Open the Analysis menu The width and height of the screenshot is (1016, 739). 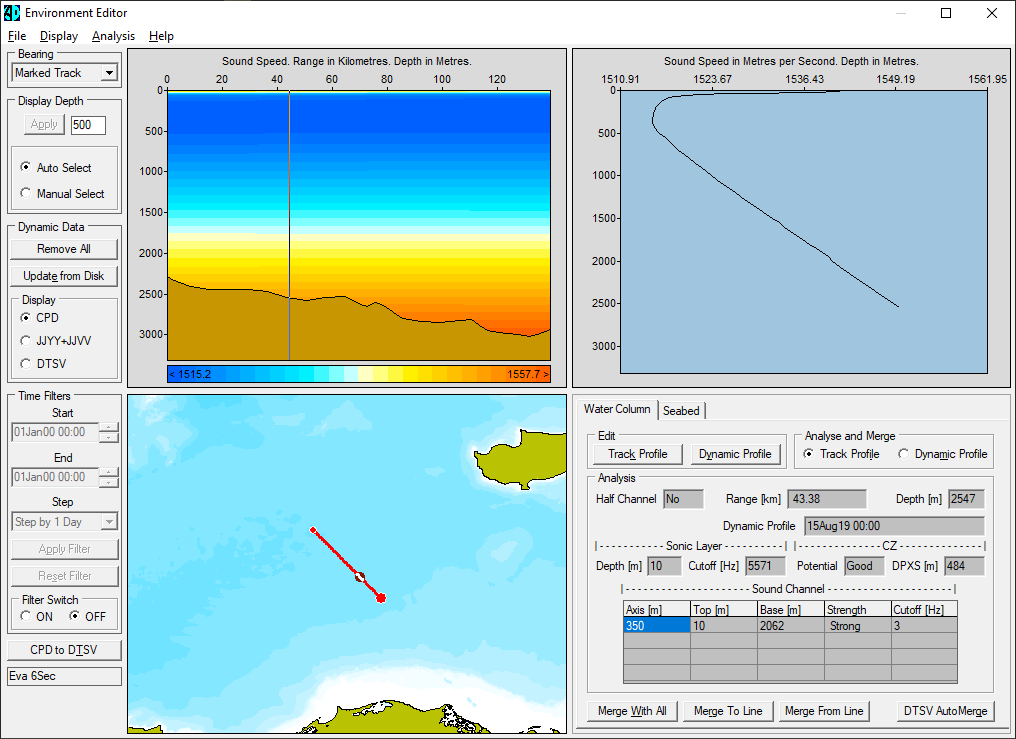click(x=113, y=36)
